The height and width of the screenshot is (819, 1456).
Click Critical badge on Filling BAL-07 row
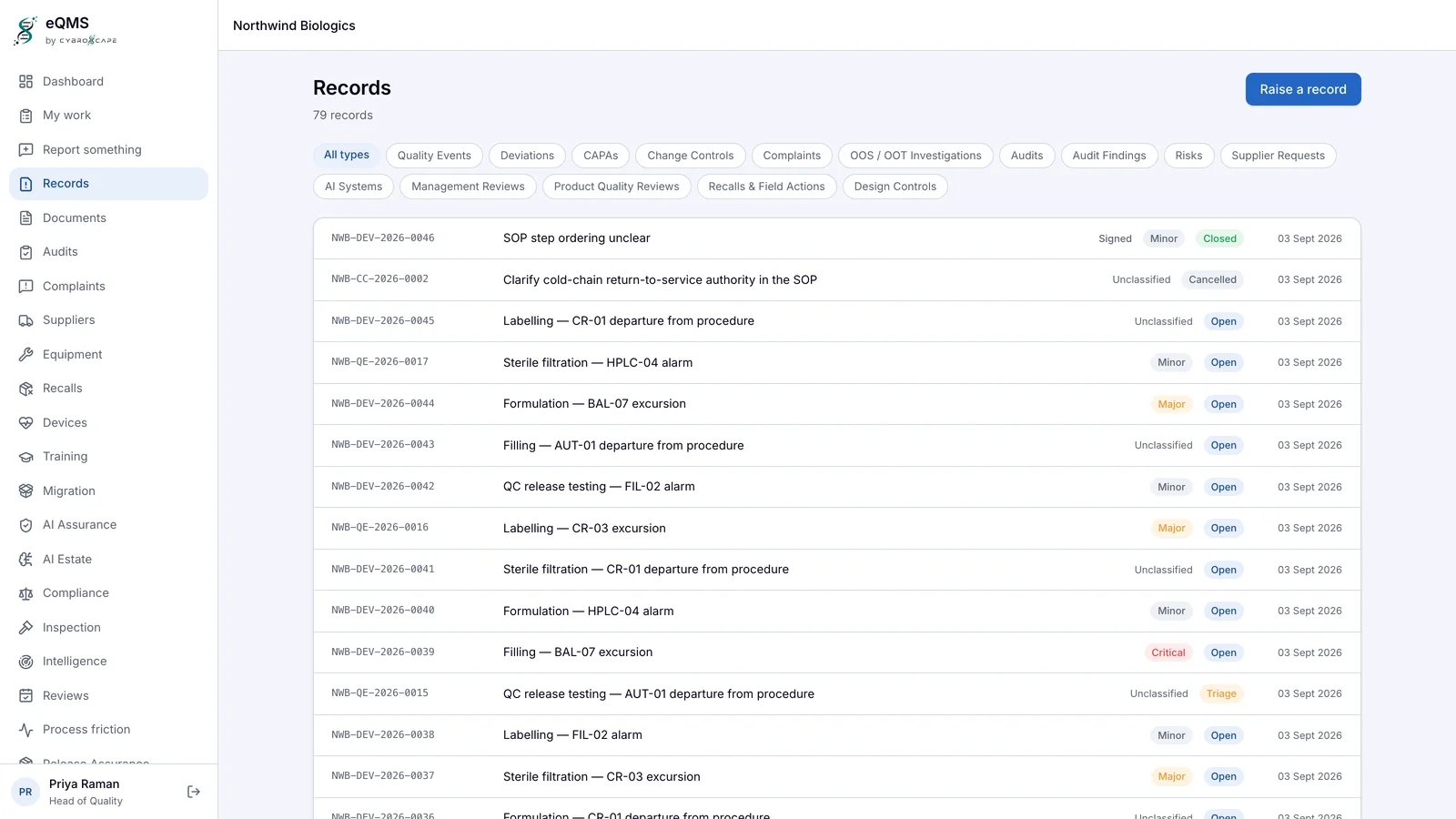pos(1168,652)
